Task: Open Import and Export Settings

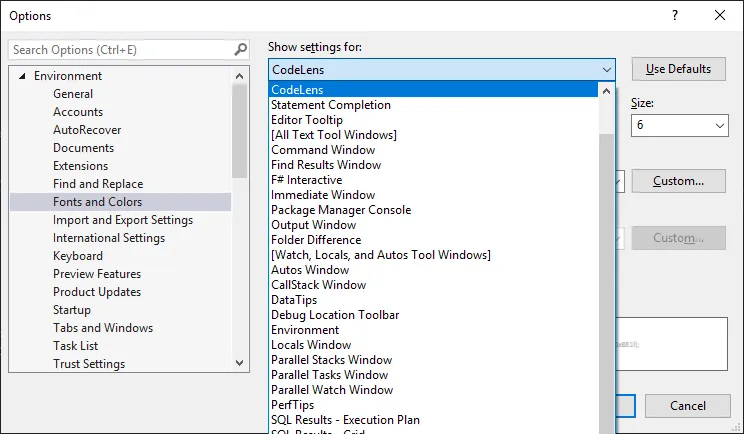Action: click(x=123, y=220)
